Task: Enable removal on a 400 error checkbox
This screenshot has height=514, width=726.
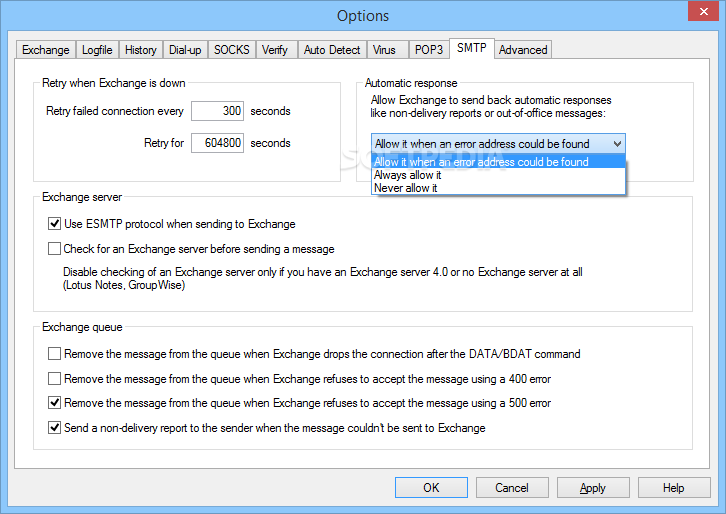Action: 54,379
